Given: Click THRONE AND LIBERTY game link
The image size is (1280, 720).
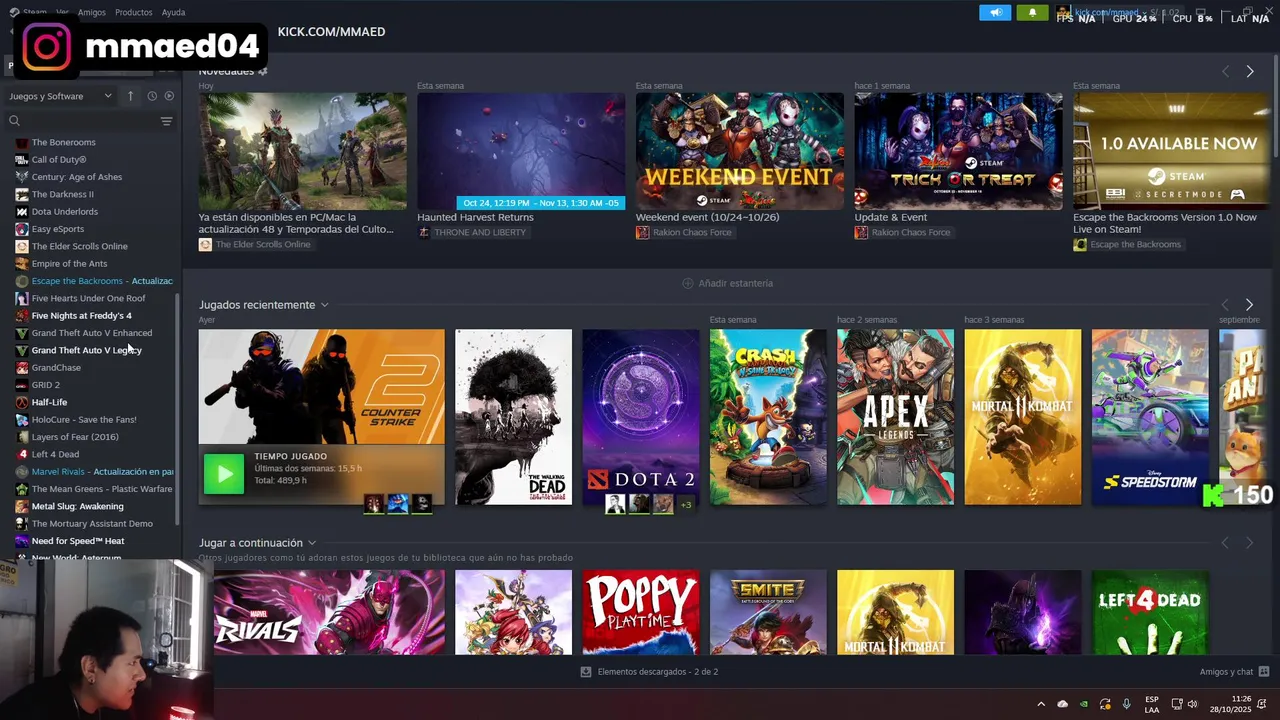Looking at the screenshot, I should point(479,232).
